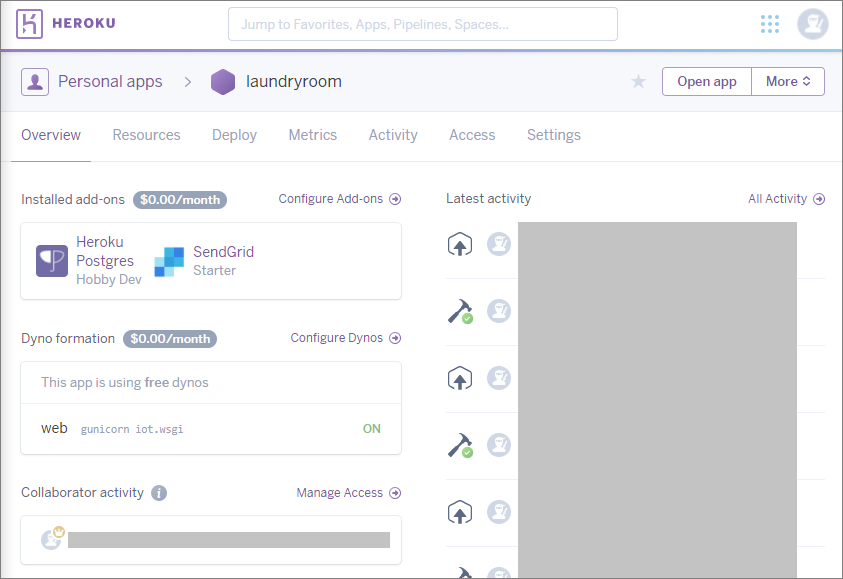Switch to the Access tab
843x579 pixels.
click(472, 135)
